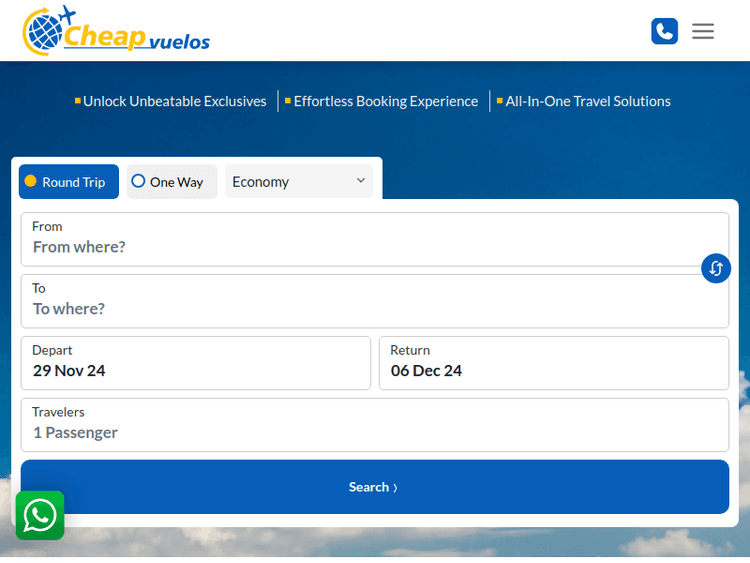This screenshot has width=750, height=563.
Task: Click Unlock Unbeatable Exclusives text
Action: coord(174,101)
